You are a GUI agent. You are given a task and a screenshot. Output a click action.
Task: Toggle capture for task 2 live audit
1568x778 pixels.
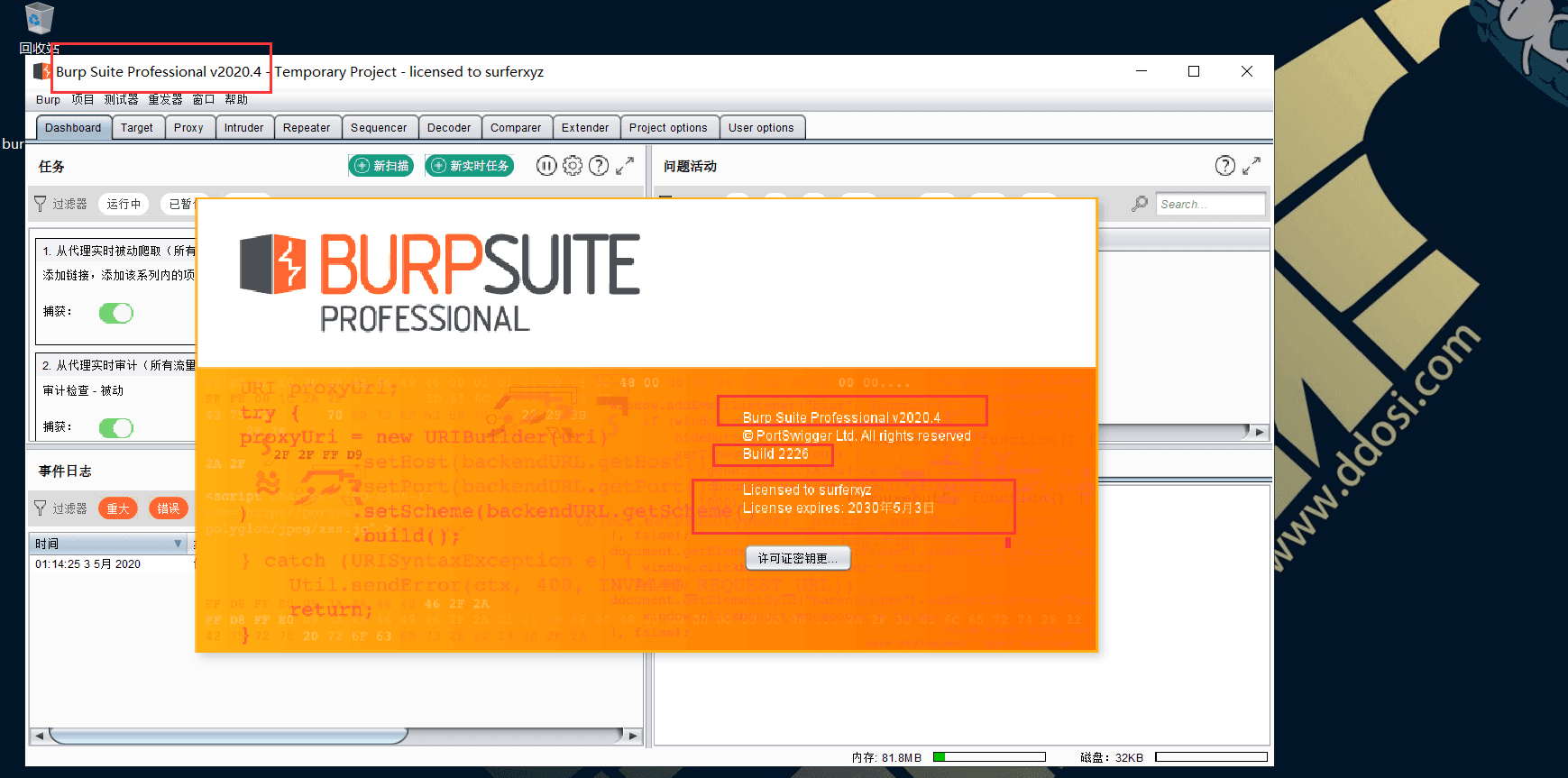tap(116, 427)
